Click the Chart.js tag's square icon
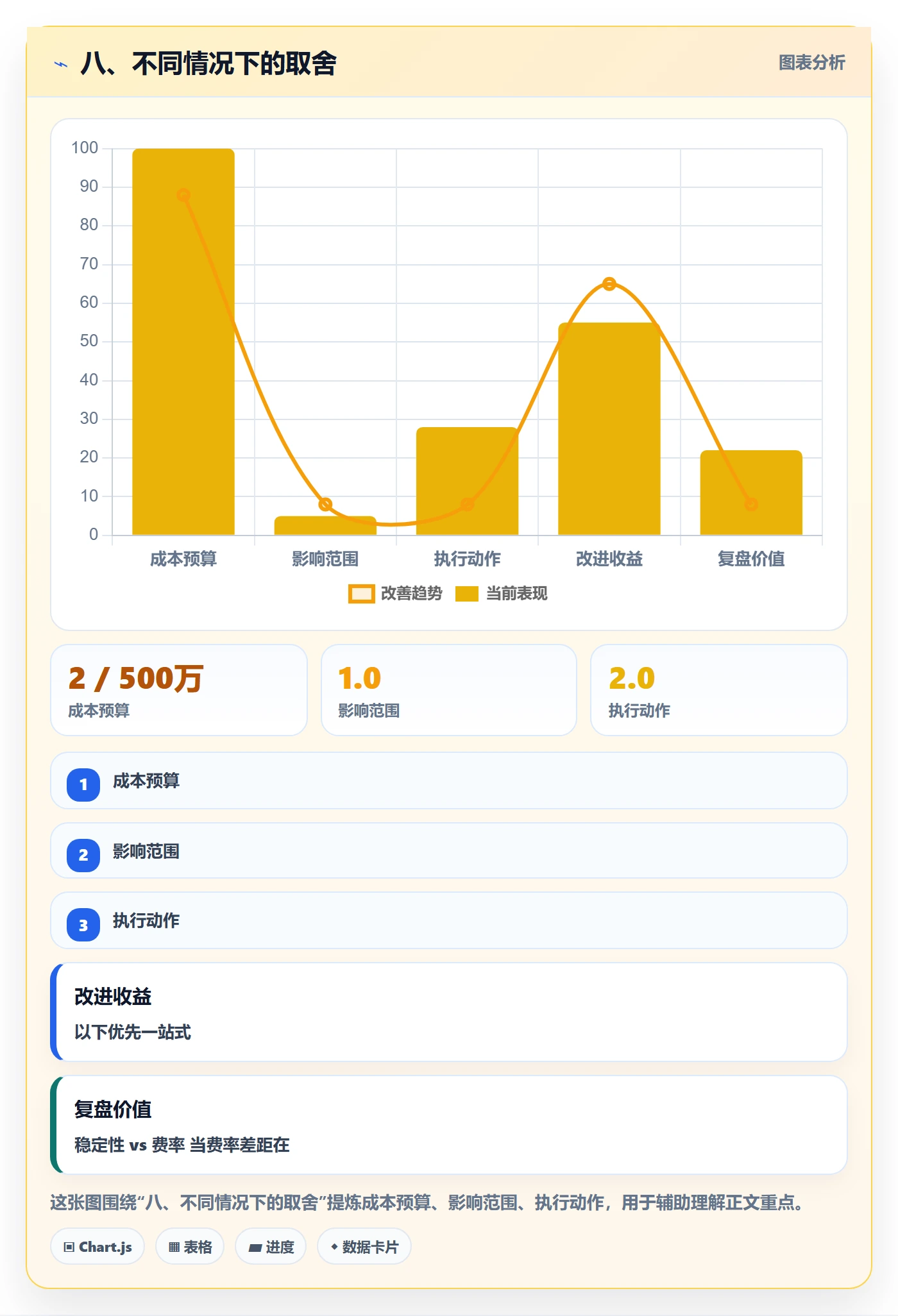Viewport: 898px width, 1316px height. pos(69,1247)
